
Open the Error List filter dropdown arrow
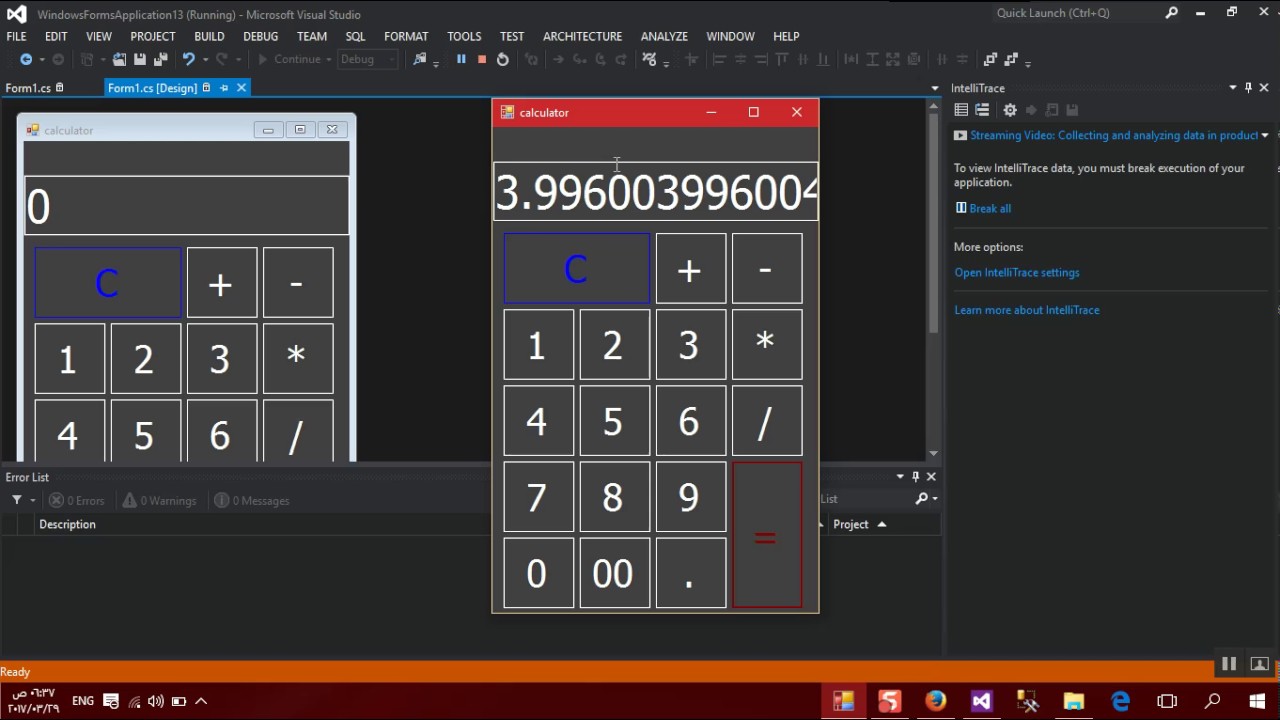33,500
